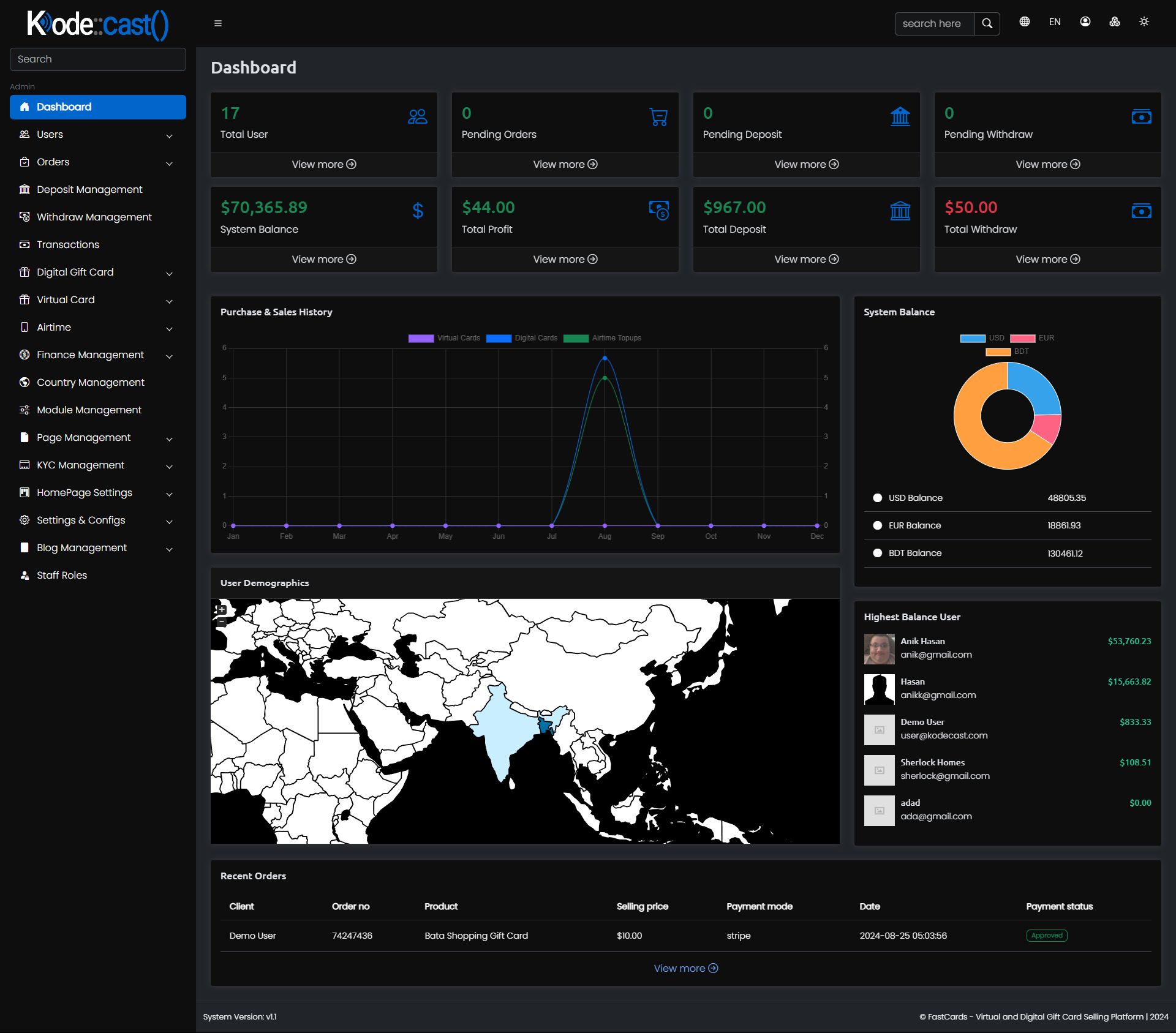The width and height of the screenshot is (1176, 1033).
Task: Click the globe language icon
Action: (x=1024, y=22)
